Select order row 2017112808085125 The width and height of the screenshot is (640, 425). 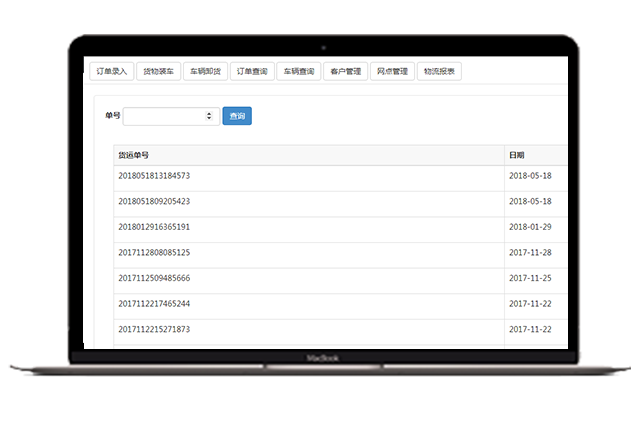coord(154,253)
